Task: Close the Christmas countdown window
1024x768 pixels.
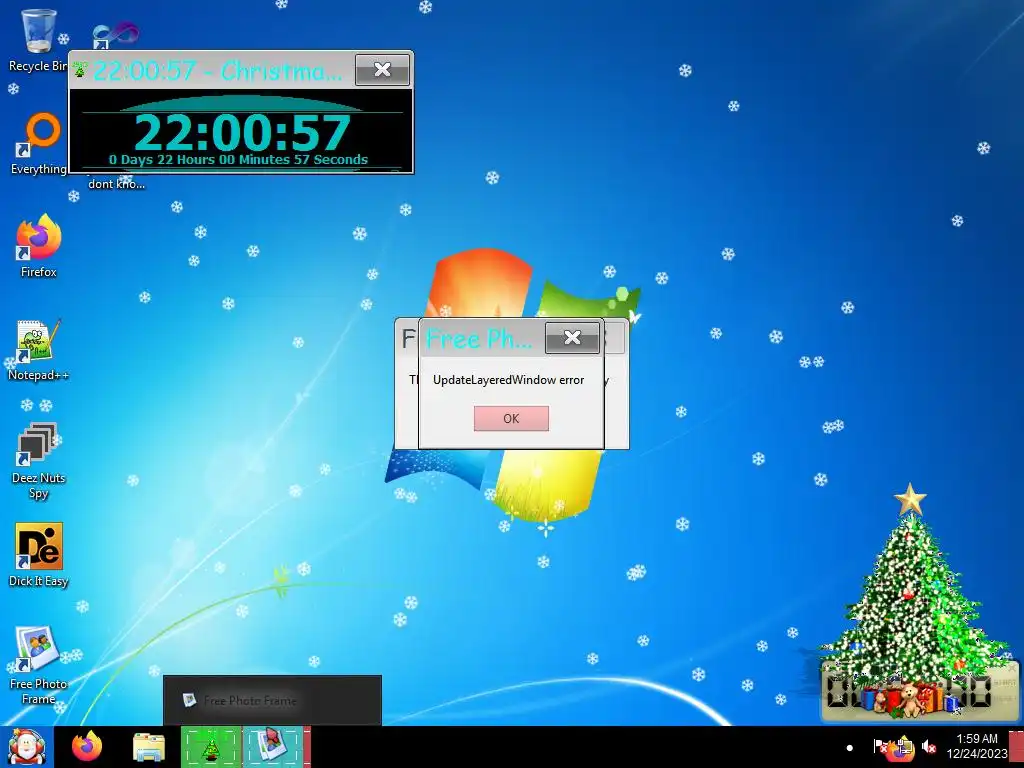Action: [x=383, y=70]
